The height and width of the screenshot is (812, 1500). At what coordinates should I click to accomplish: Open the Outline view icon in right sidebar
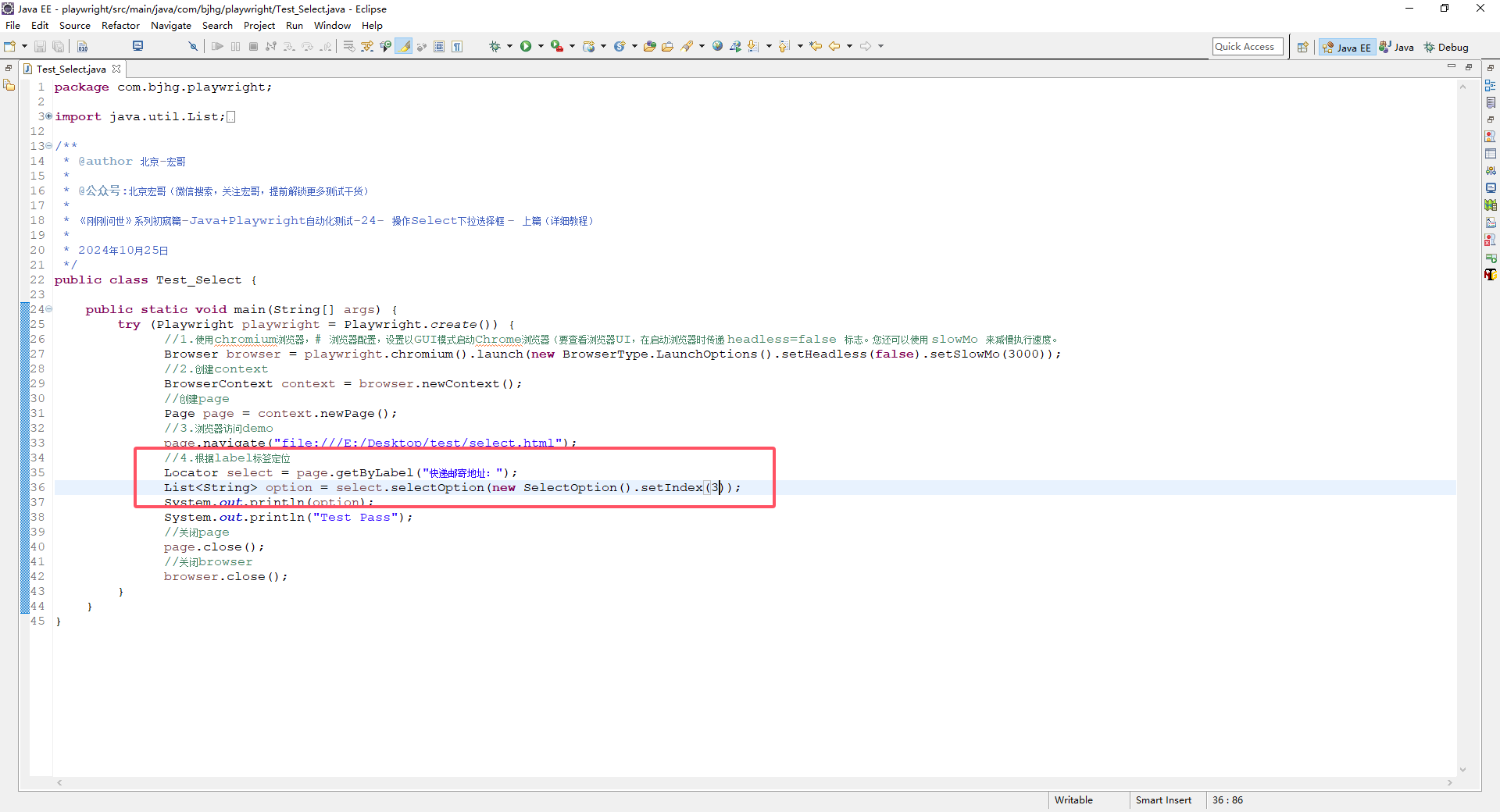[x=1491, y=85]
